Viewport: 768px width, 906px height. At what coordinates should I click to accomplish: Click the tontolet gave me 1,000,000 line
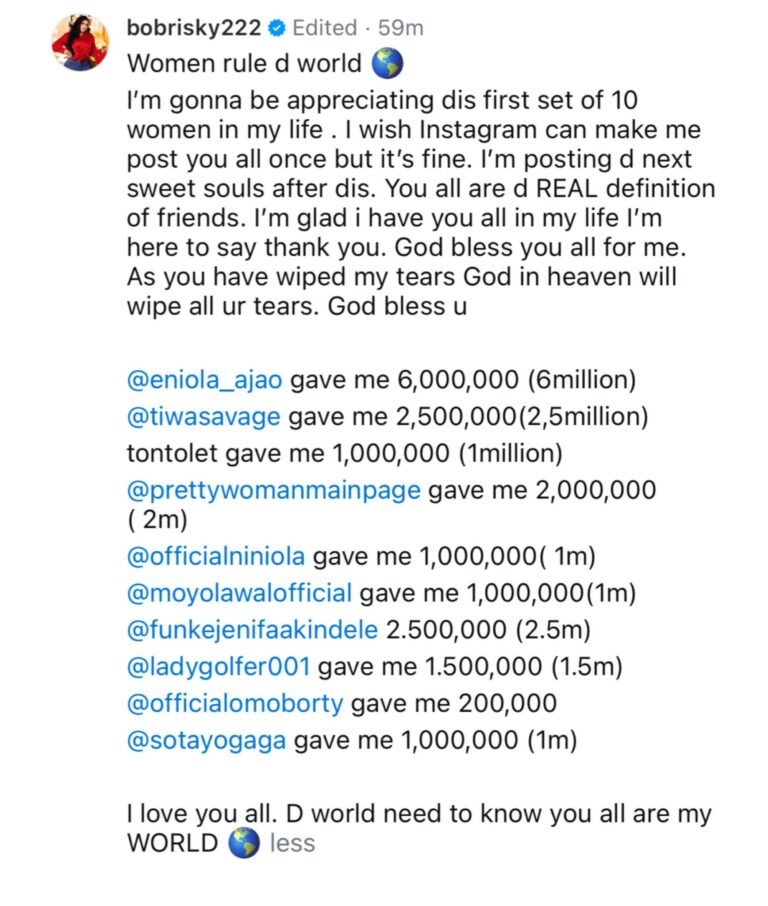(344, 453)
